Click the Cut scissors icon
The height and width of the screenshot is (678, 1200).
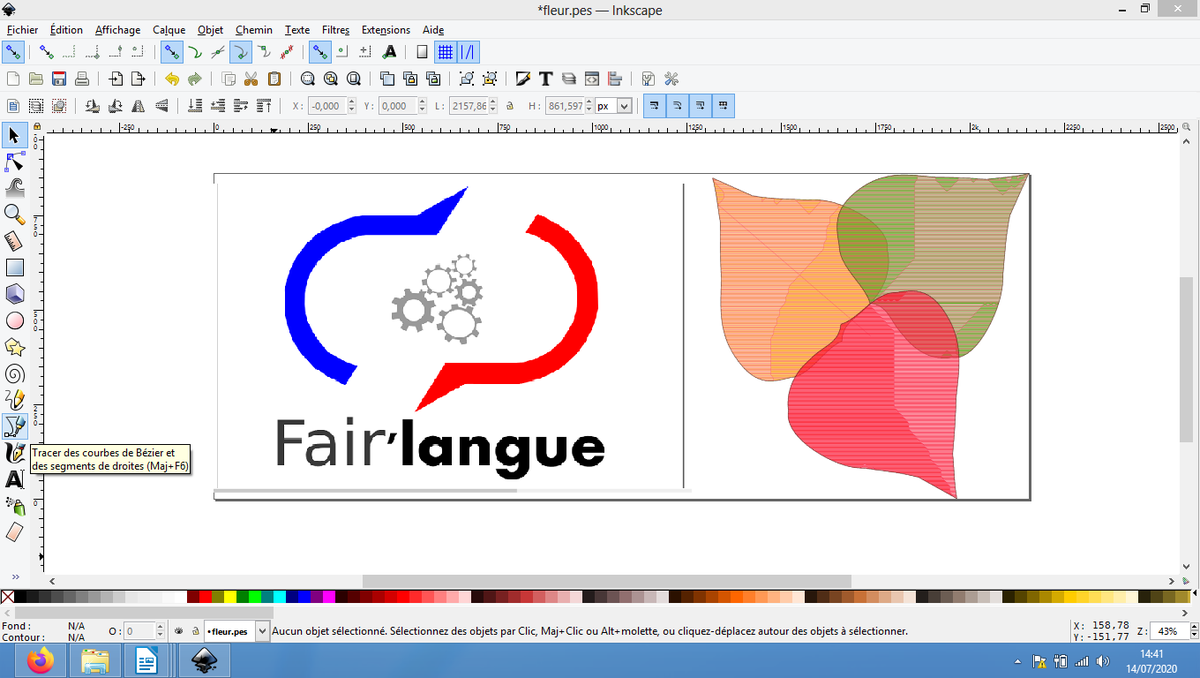(251, 79)
